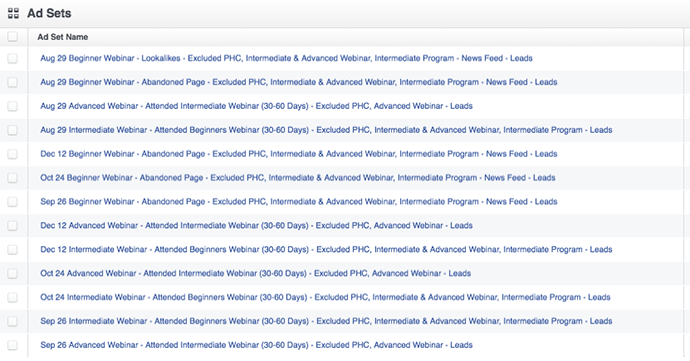The width and height of the screenshot is (690, 361).
Task: Select the Oct 24 Beginner Webinar checkbox
Action: (x=13, y=178)
